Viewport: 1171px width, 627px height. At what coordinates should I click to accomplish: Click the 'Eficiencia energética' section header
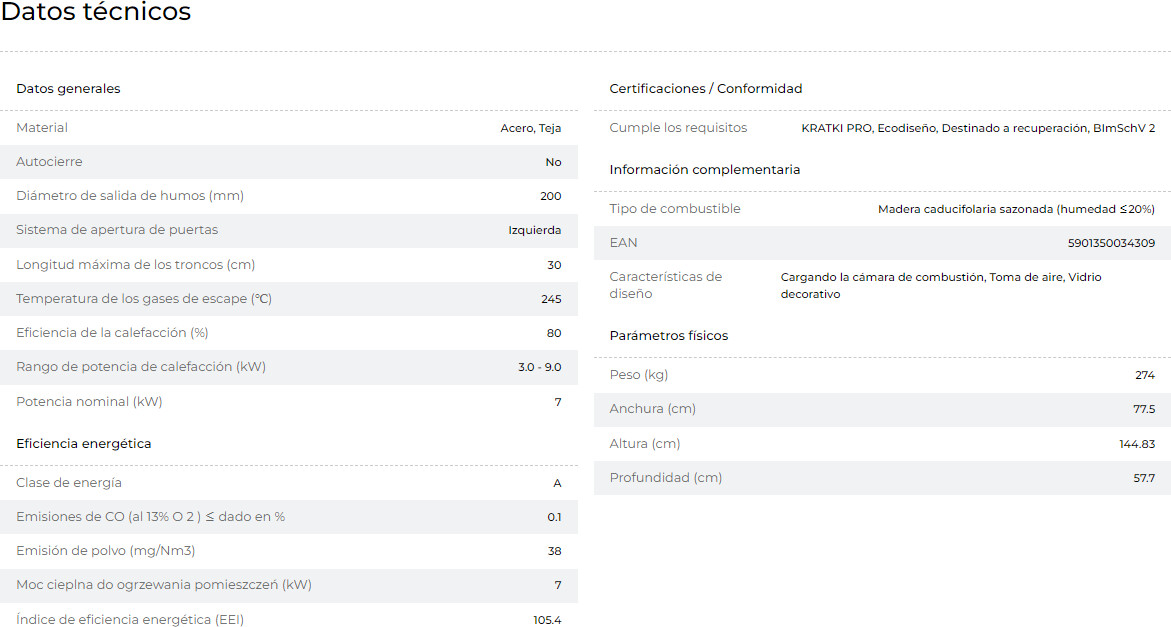tap(84, 444)
